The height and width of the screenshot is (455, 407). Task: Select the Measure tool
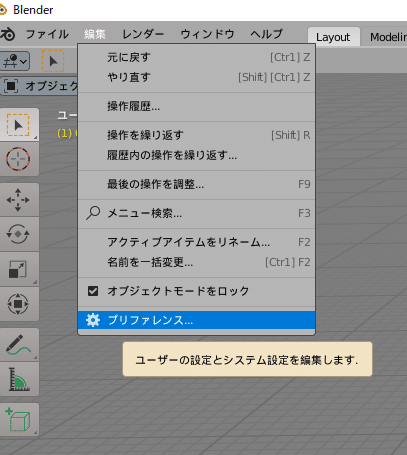click(x=19, y=379)
